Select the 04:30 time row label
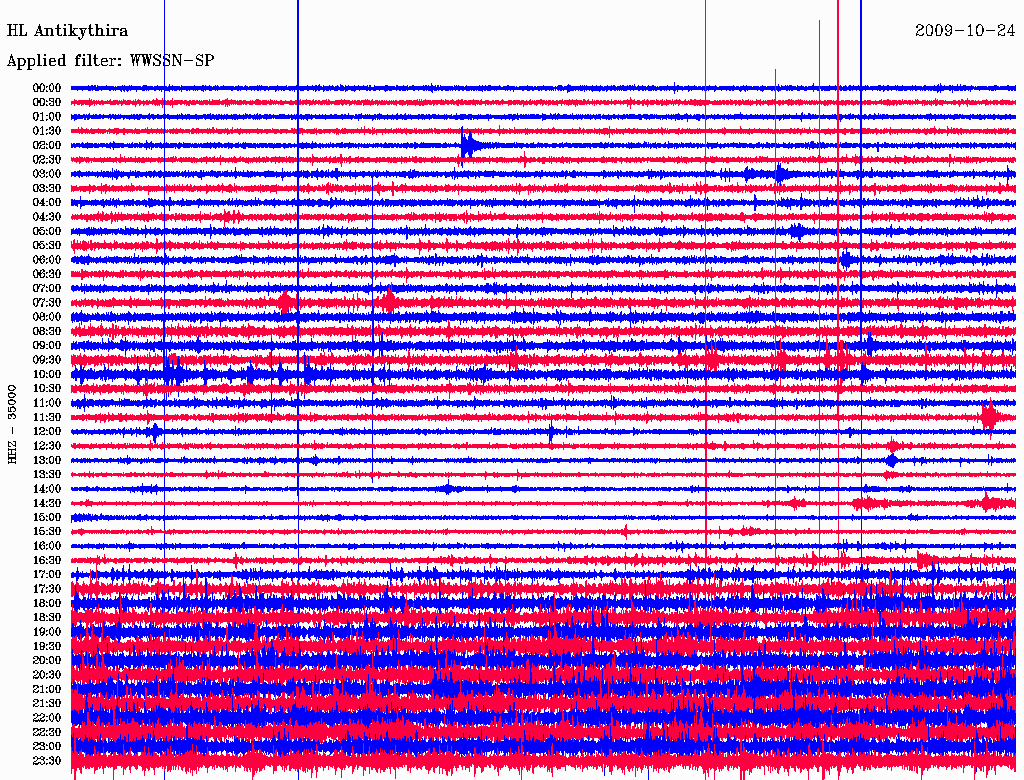This screenshot has width=1024, height=780. point(47,217)
